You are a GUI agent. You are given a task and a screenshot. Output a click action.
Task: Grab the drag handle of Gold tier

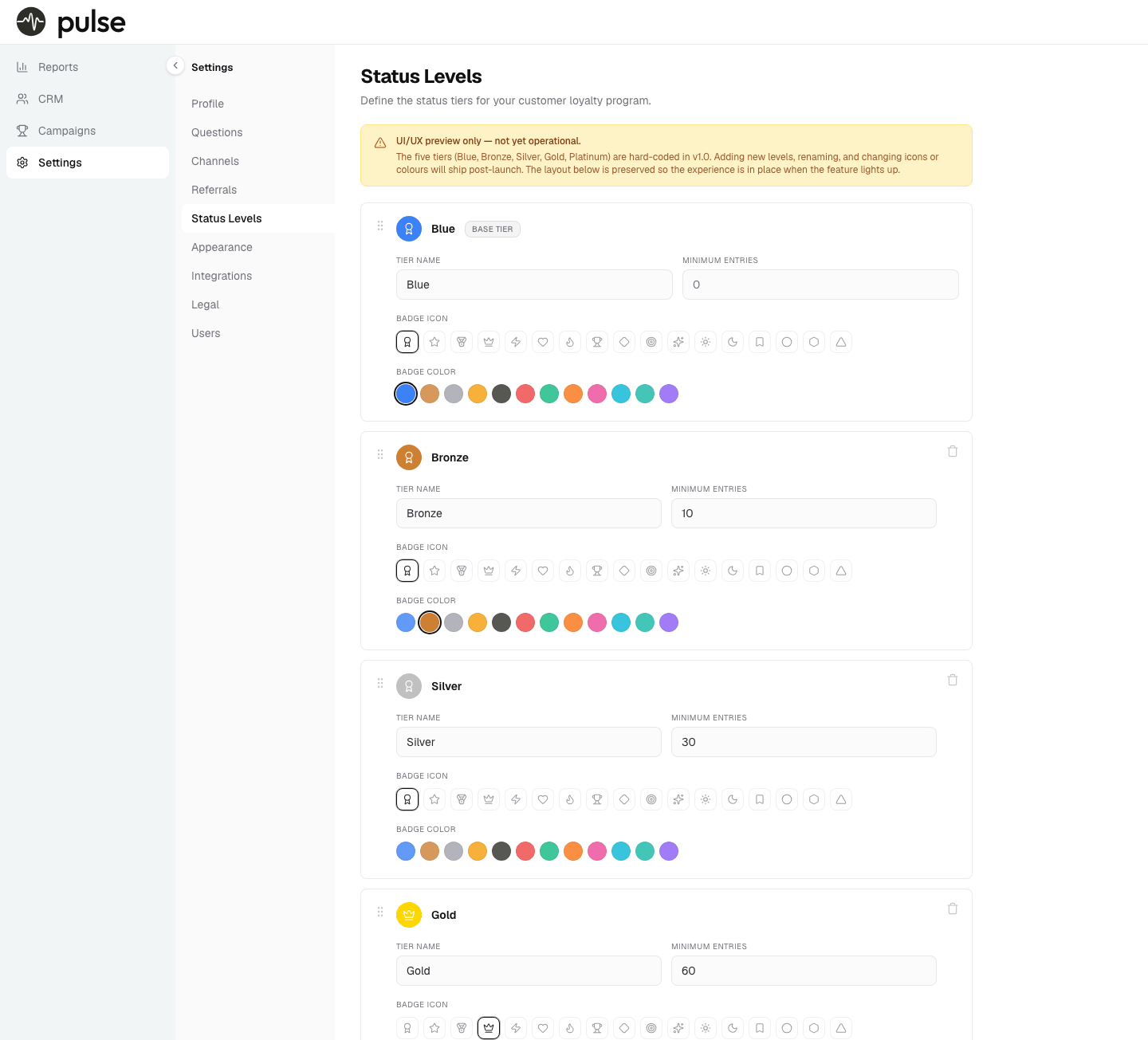(x=380, y=912)
